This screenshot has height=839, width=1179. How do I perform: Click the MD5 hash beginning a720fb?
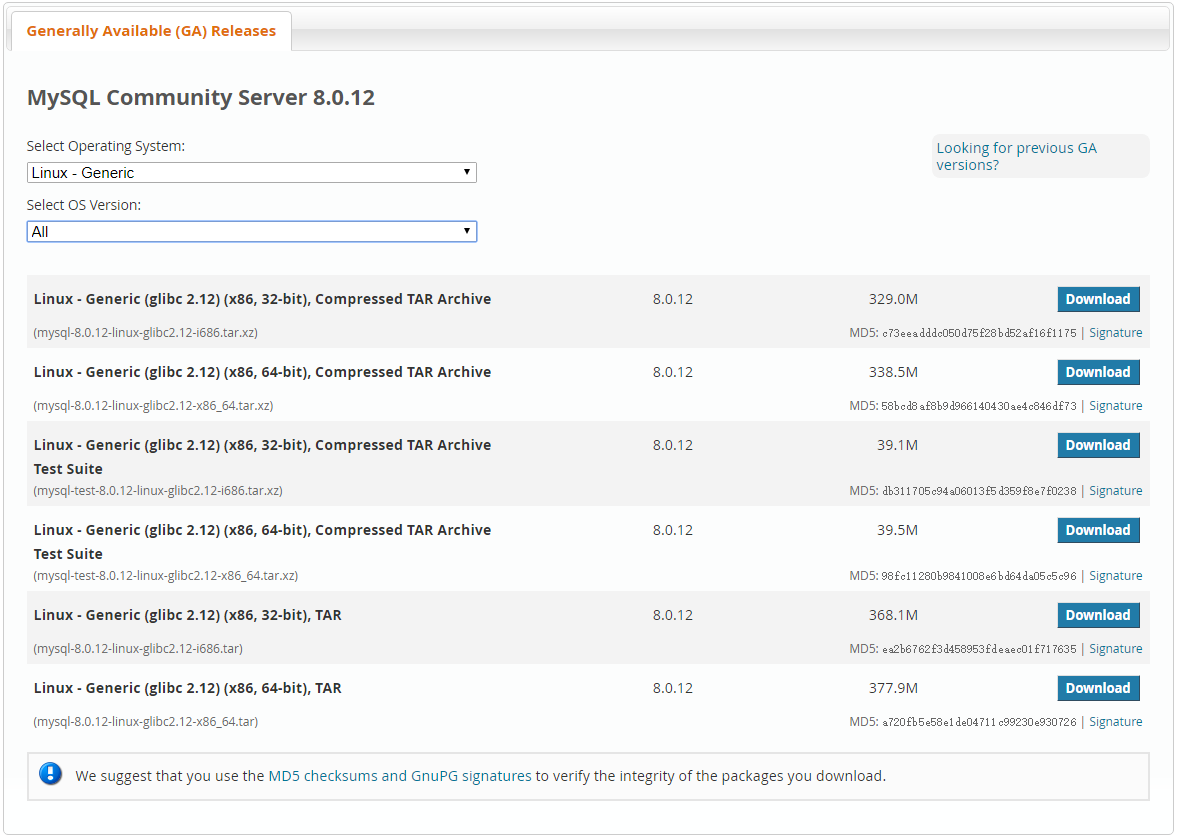tap(979, 722)
